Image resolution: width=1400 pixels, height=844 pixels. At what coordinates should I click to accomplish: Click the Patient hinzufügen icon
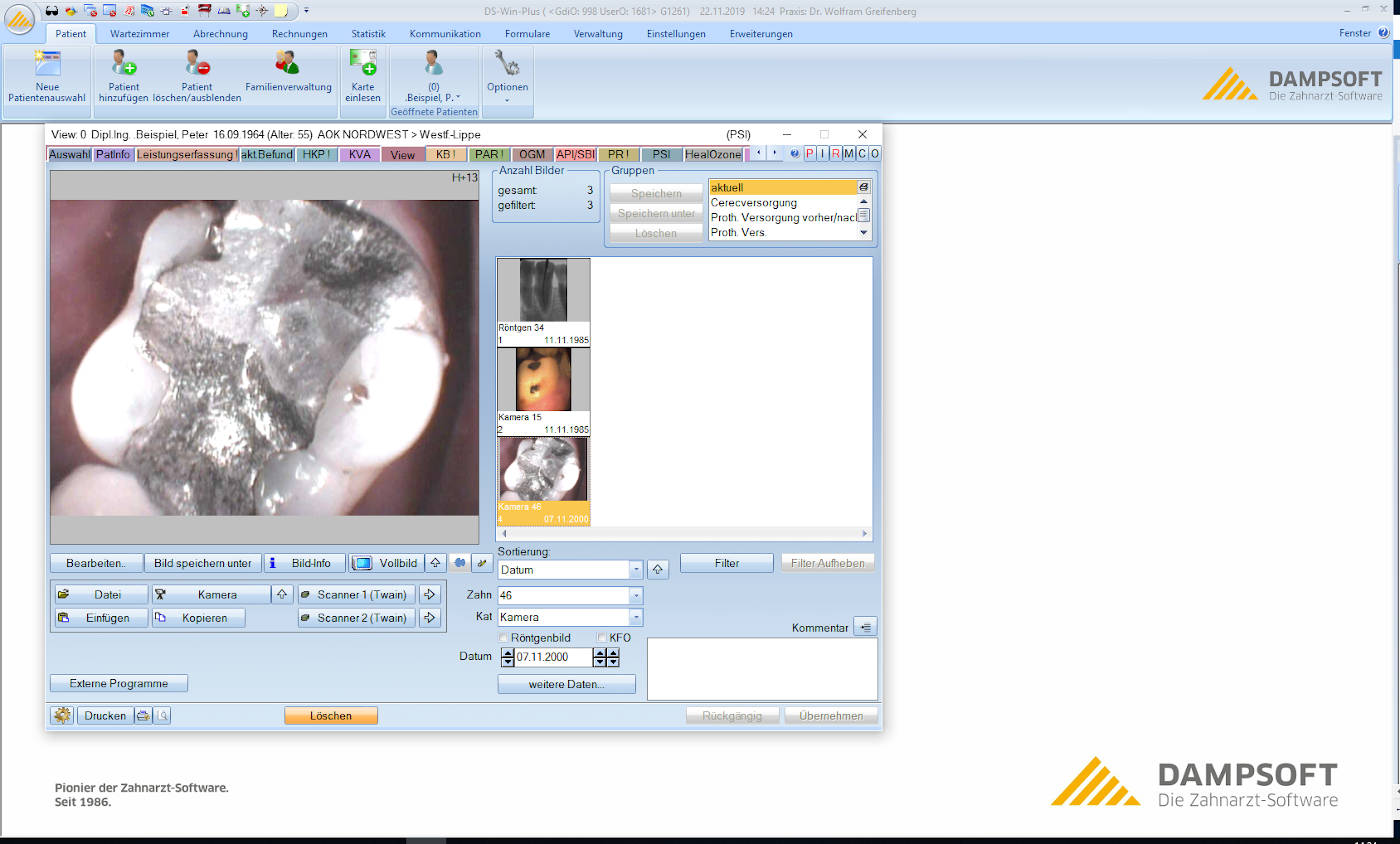(124, 77)
